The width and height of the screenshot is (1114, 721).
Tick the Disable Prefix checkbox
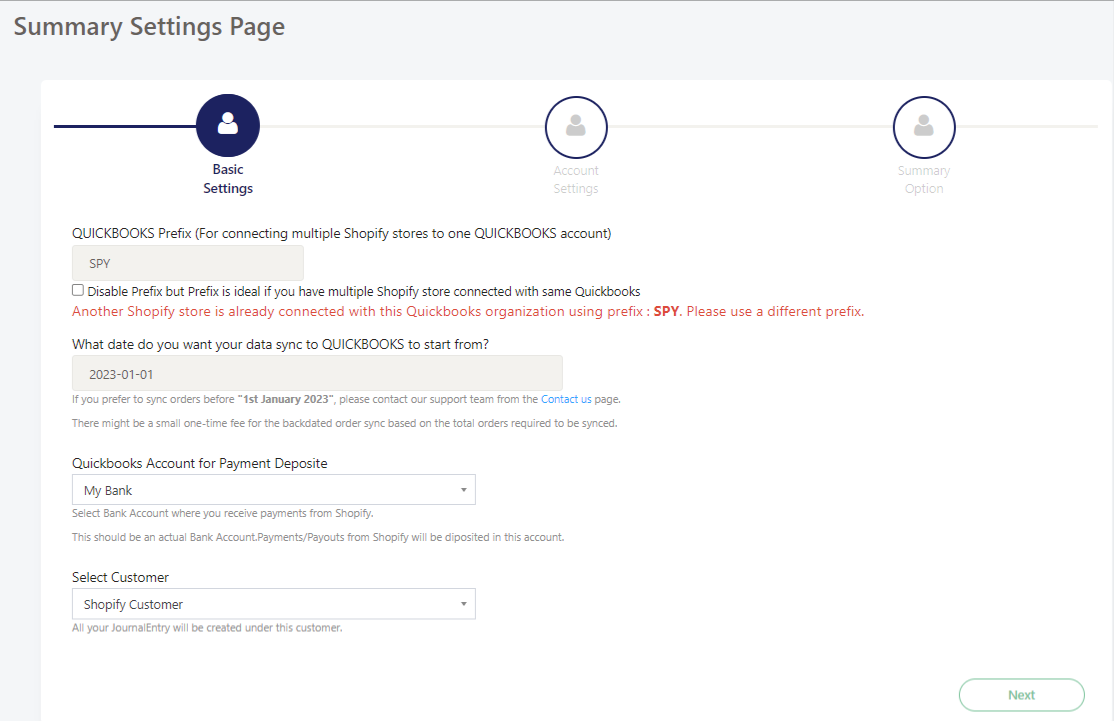pos(78,290)
